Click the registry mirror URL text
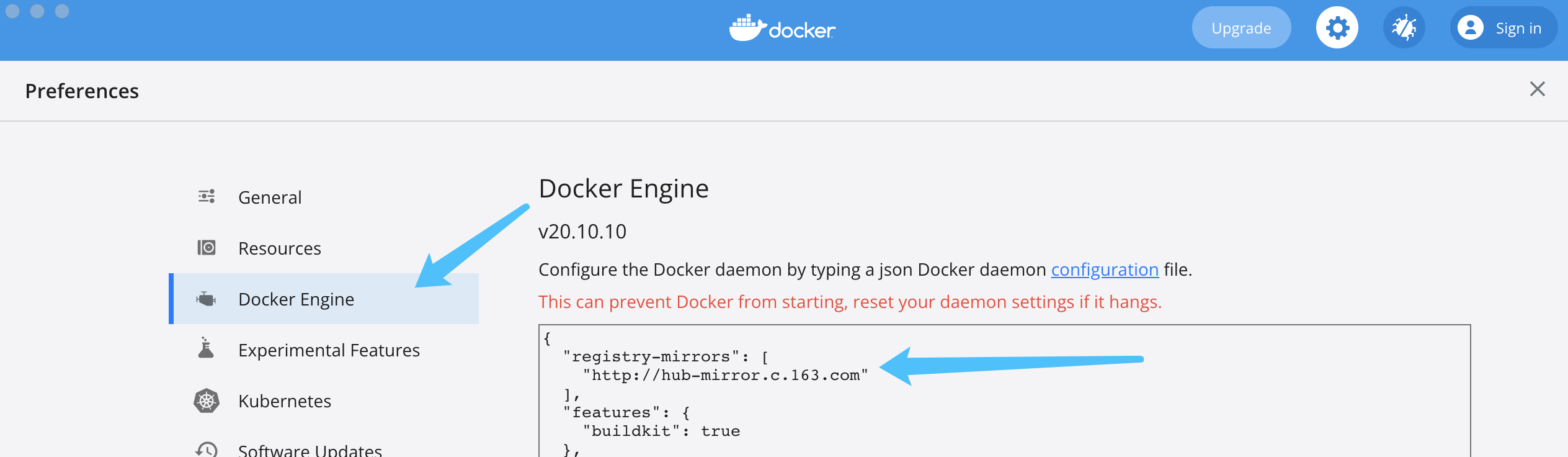This screenshot has width=1568, height=457. click(726, 375)
